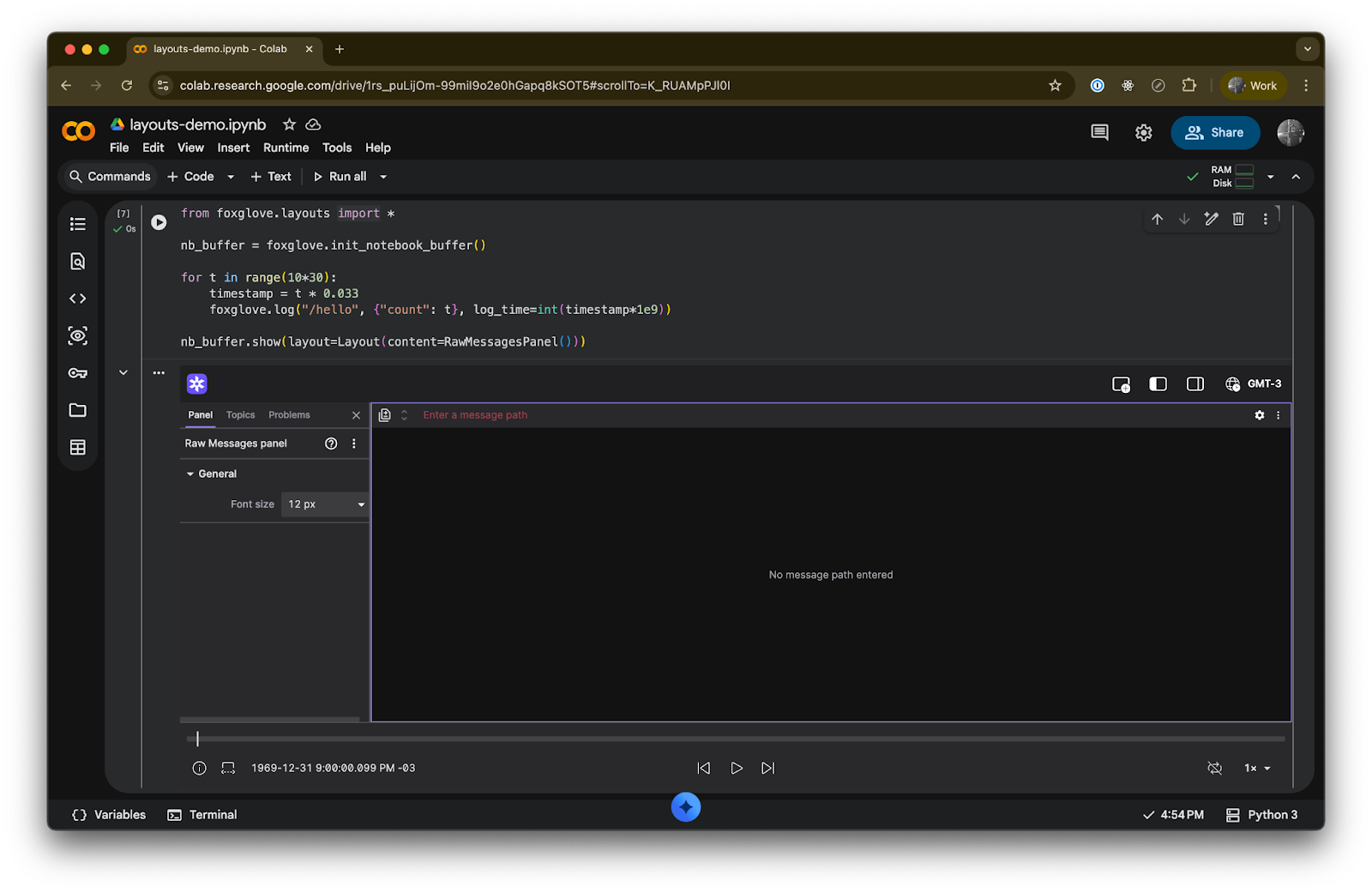Open the table of contents sidebar
The image size is (1372, 893).
(x=78, y=224)
